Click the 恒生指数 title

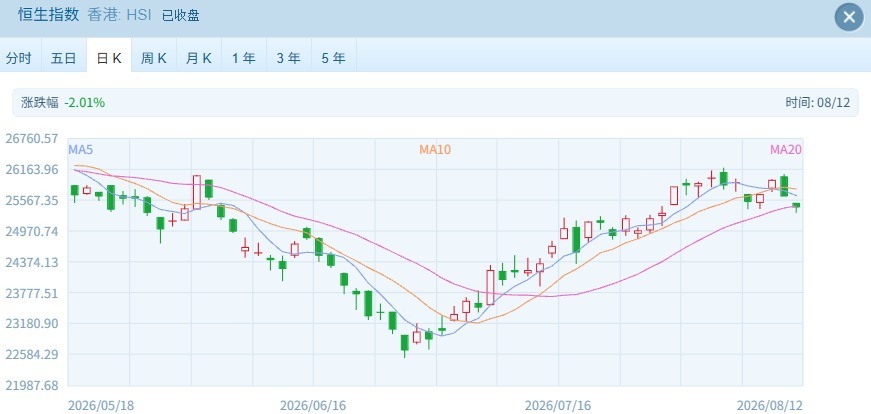tap(48, 15)
